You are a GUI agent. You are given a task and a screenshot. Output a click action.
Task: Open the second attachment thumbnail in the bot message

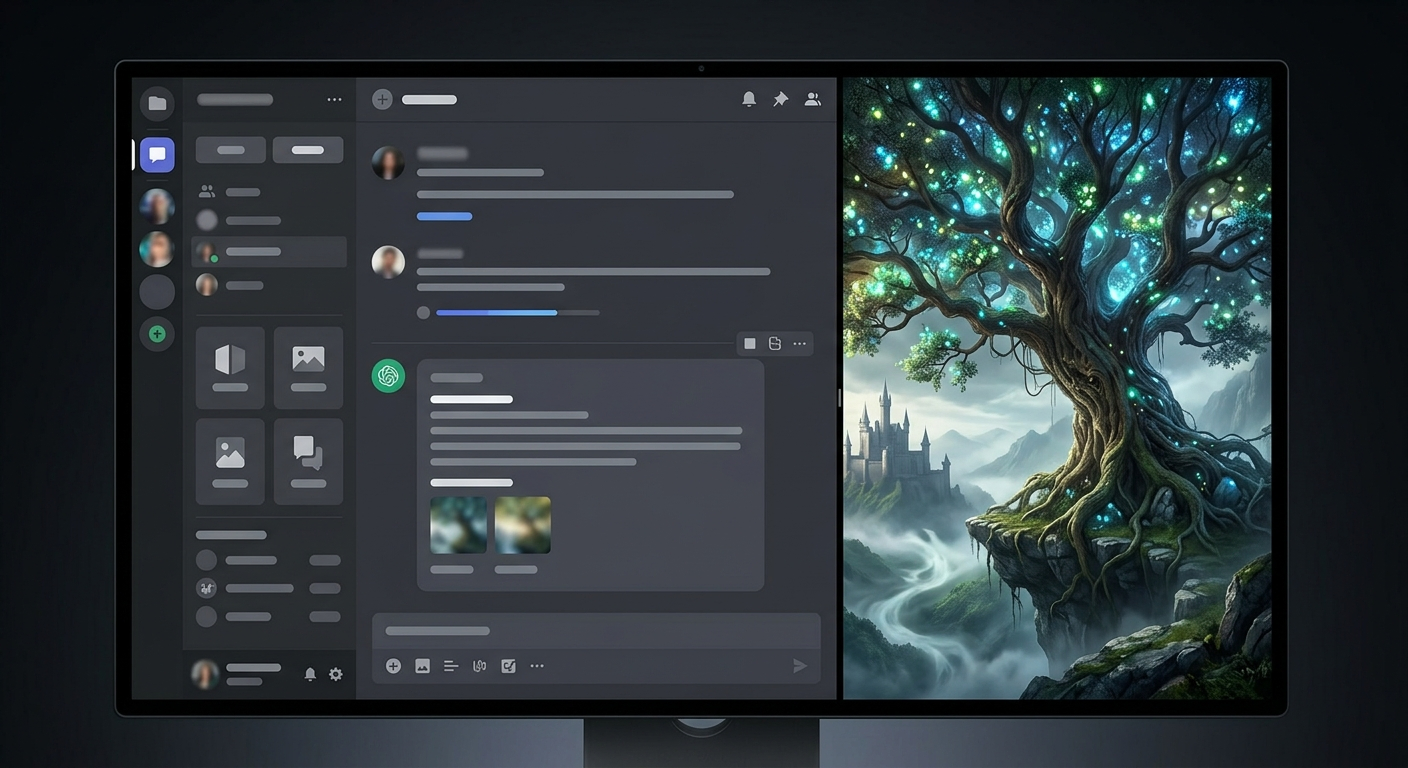pos(522,525)
